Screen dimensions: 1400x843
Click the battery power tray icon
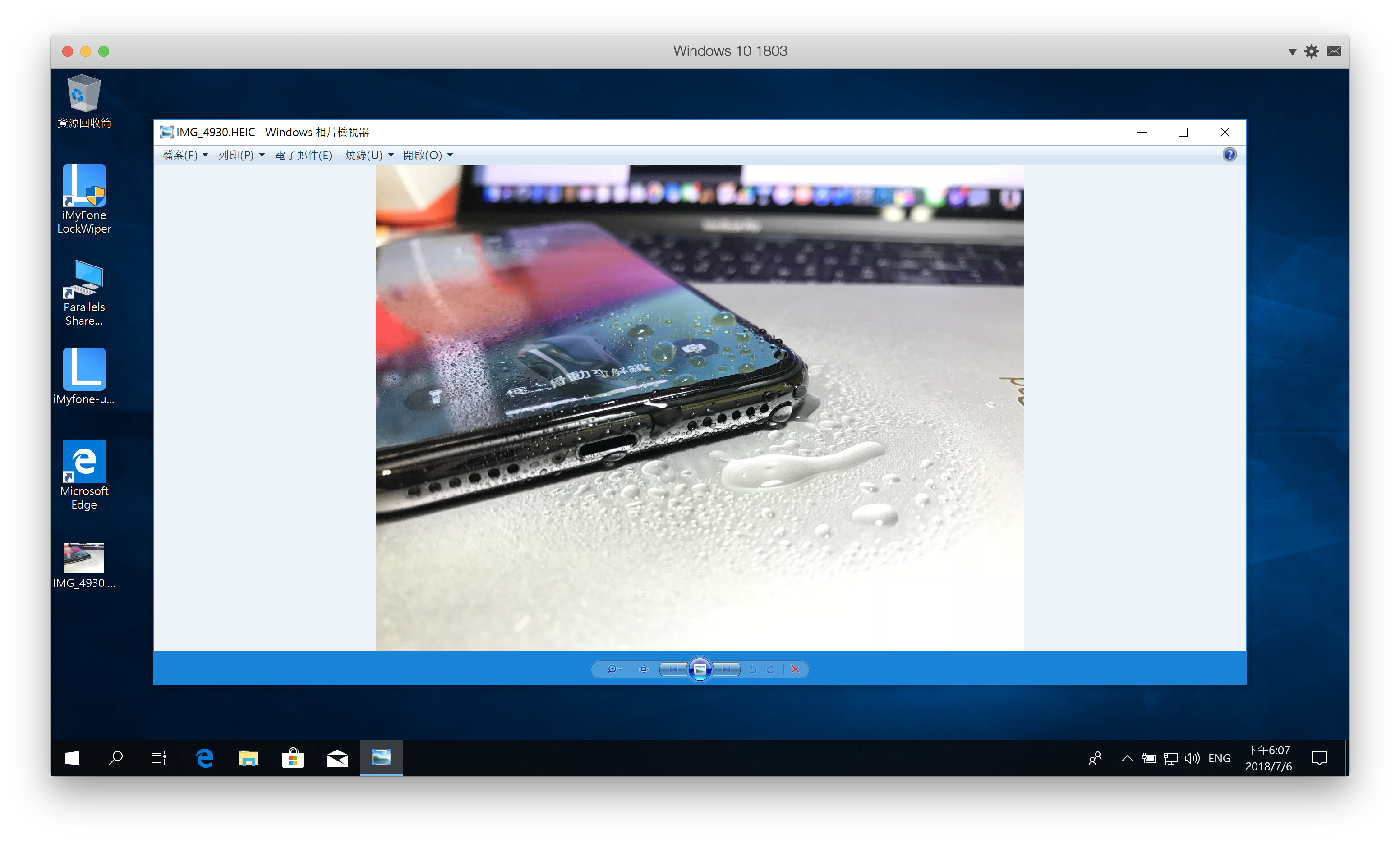point(1149,758)
